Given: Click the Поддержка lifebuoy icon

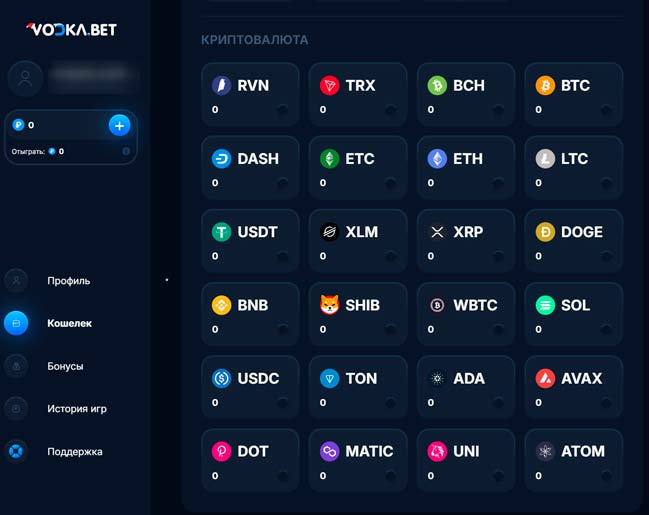Looking at the screenshot, I should [16, 451].
